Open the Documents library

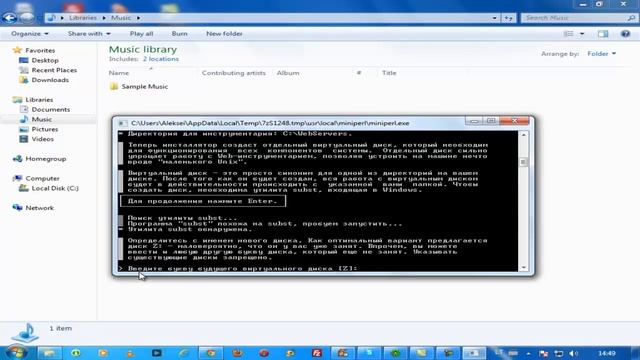[51, 109]
